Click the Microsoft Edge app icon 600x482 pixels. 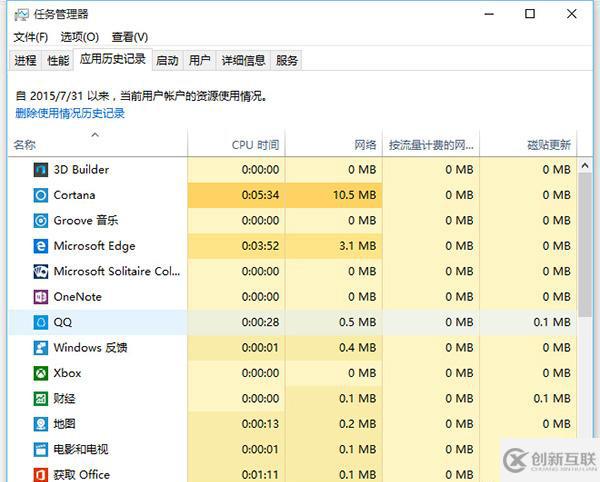pyautogui.click(x=41, y=246)
